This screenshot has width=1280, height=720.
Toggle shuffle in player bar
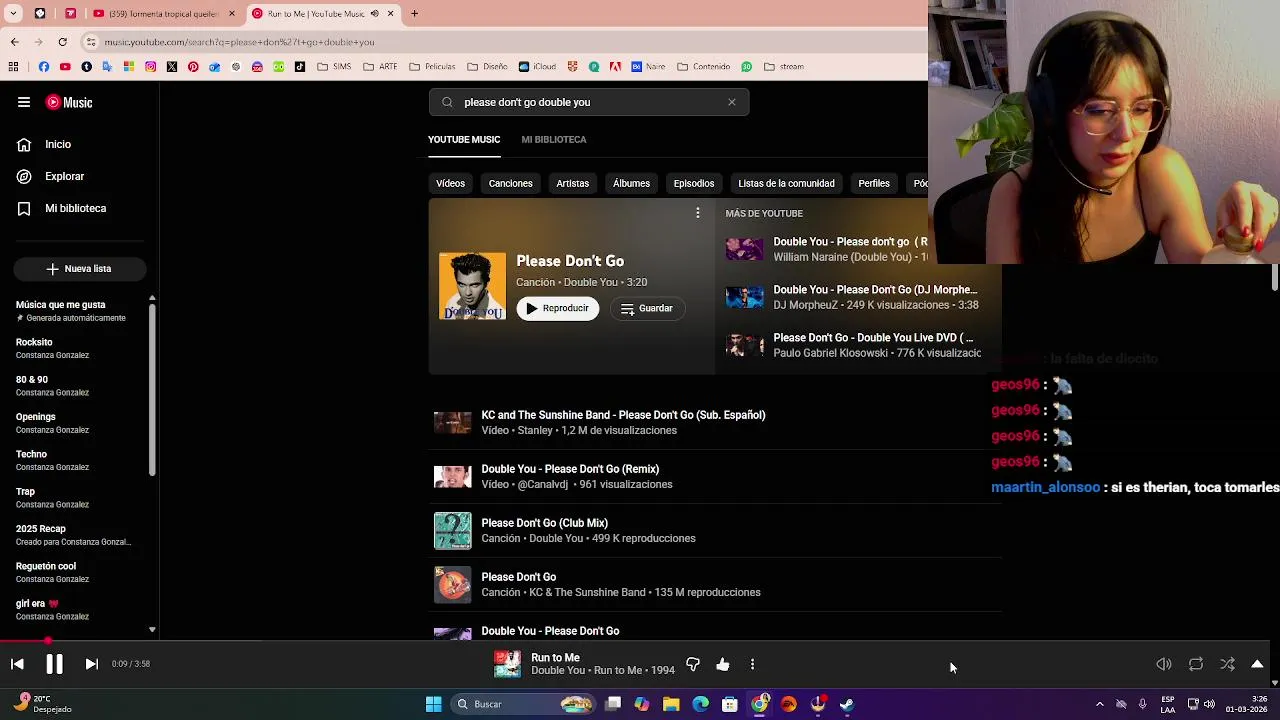pyautogui.click(x=1227, y=664)
